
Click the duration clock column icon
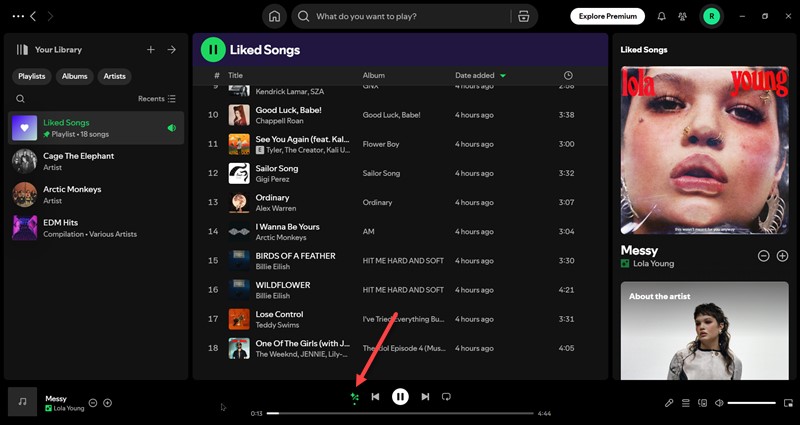[x=568, y=76]
